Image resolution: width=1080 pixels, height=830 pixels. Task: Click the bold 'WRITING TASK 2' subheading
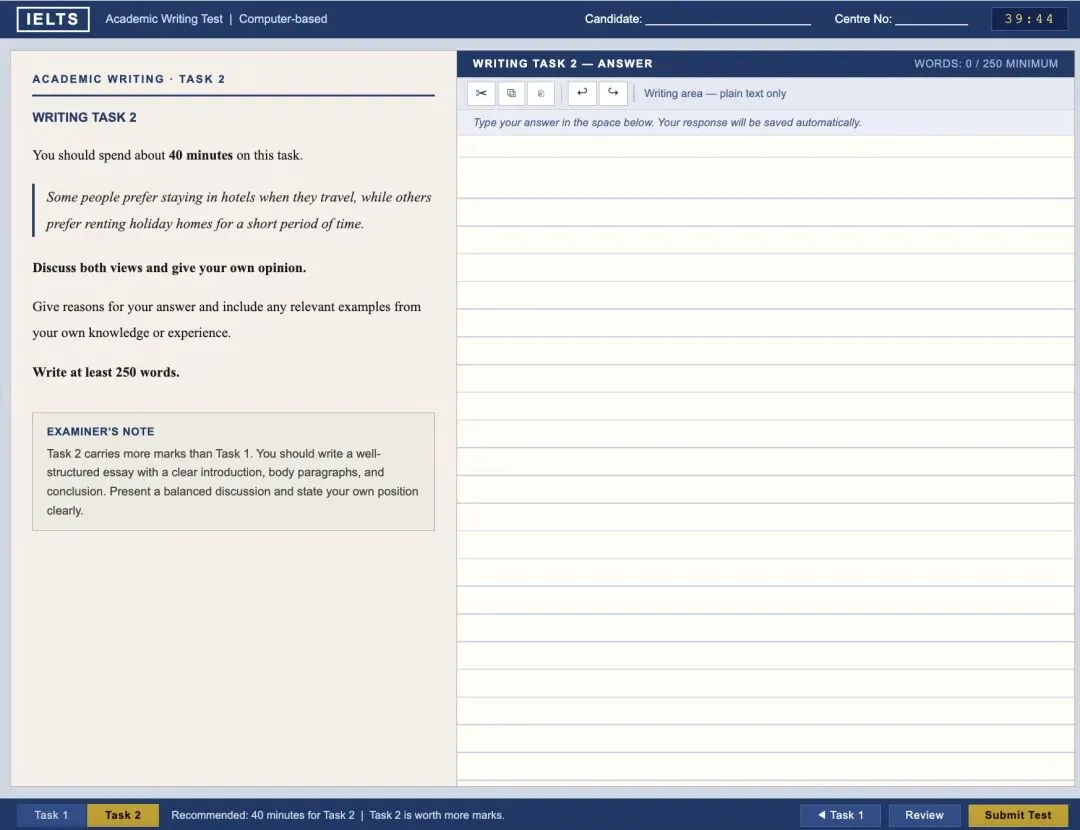click(x=84, y=117)
